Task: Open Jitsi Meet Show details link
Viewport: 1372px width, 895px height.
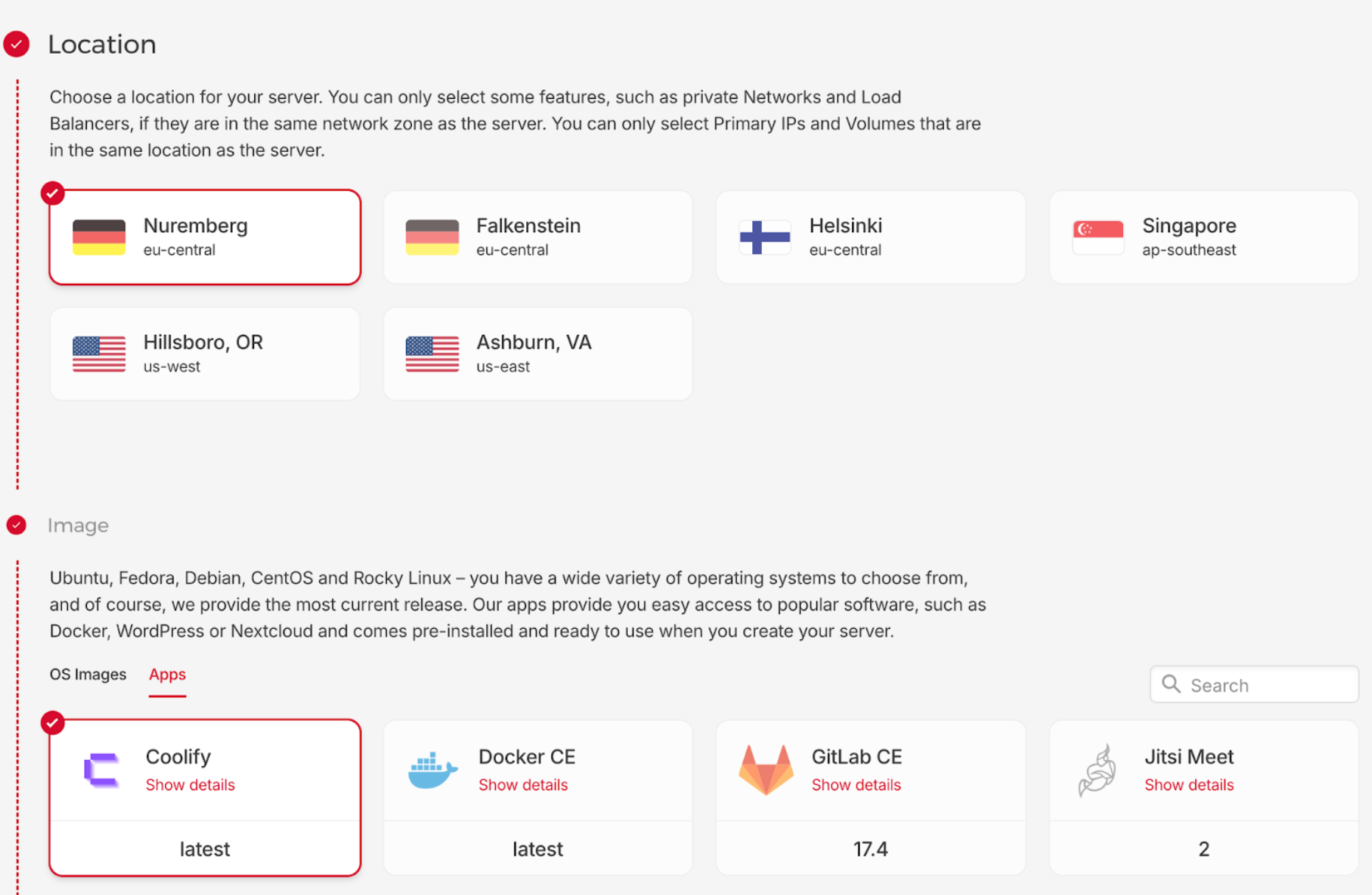Action: click(x=1189, y=785)
